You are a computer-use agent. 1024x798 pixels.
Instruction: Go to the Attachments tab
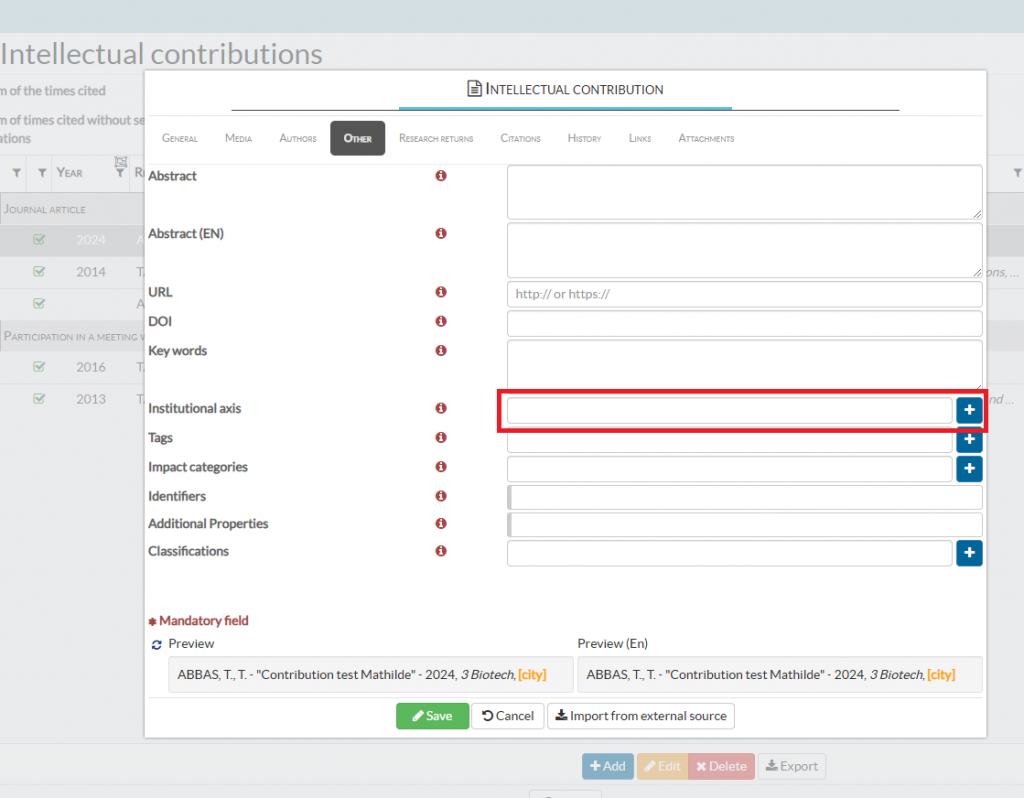coord(706,138)
